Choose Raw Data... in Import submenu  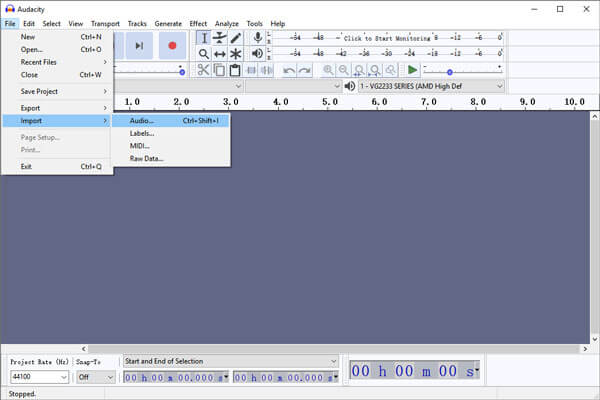coord(171,158)
